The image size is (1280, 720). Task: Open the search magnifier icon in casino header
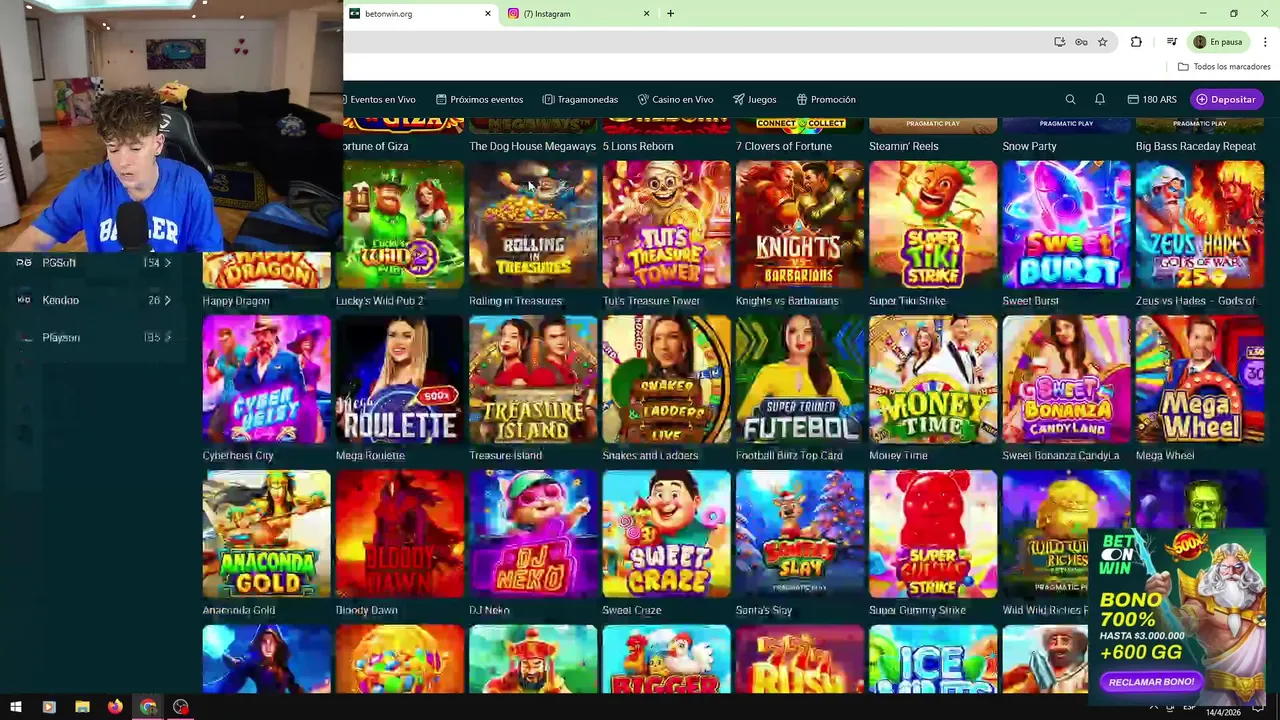click(1070, 99)
